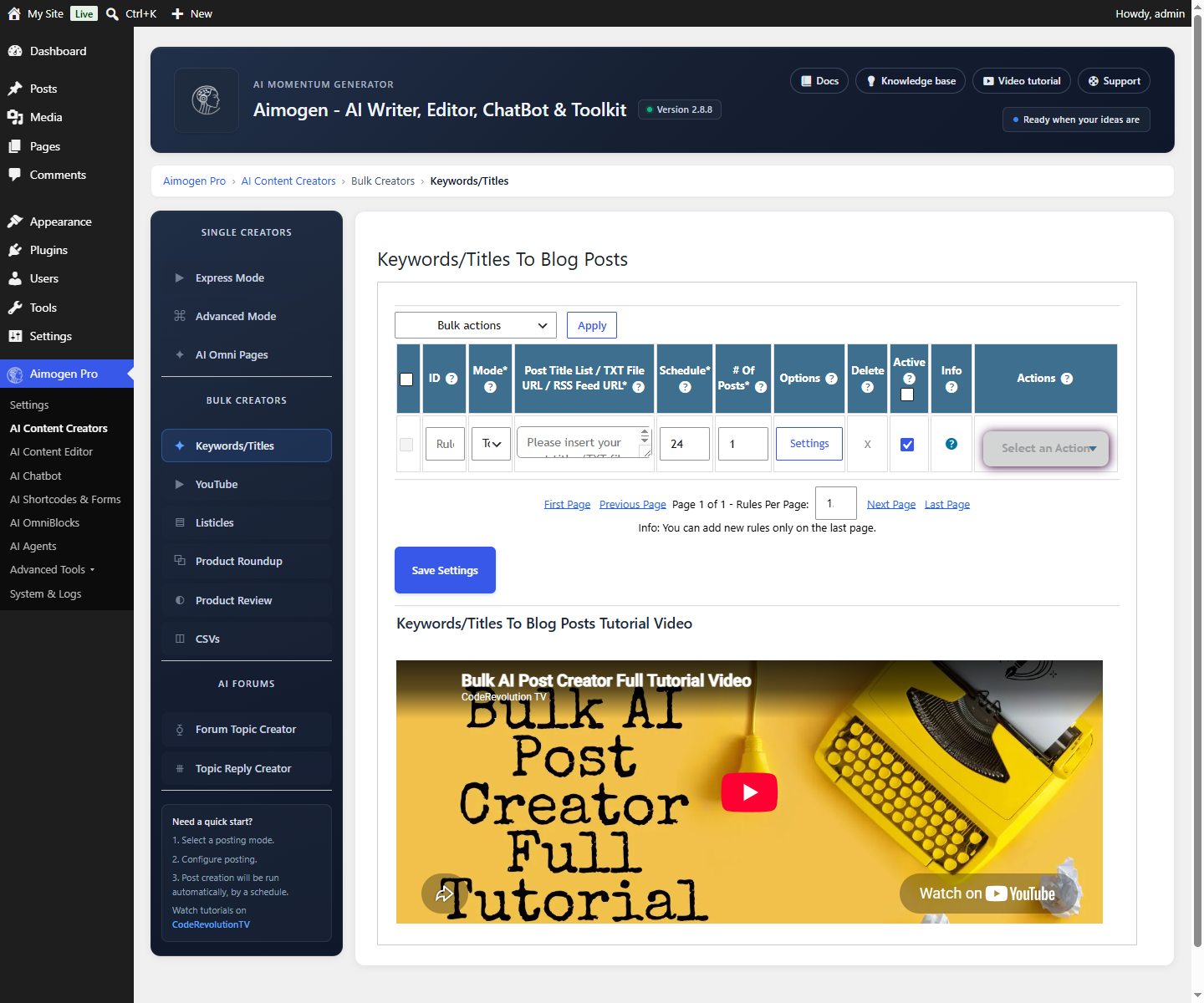Click the blue info icon in rule row
Viewport: 1204px width, 1003px height.
click(951, 444)
